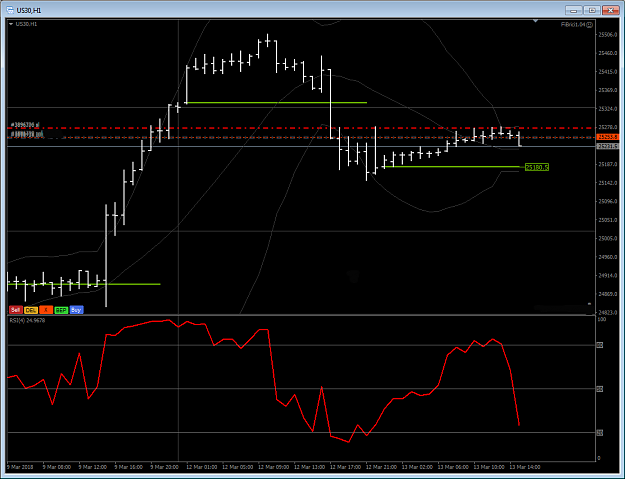Click the 25506.0 price scale value

[608, 35]
